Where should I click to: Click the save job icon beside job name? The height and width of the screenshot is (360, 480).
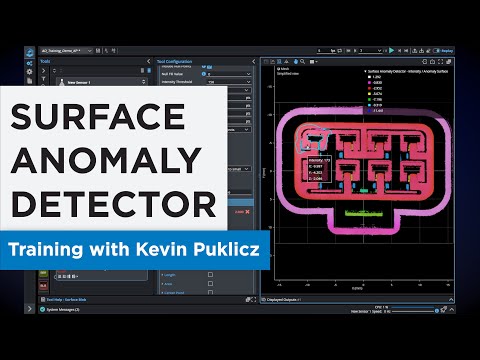point(98,51)
